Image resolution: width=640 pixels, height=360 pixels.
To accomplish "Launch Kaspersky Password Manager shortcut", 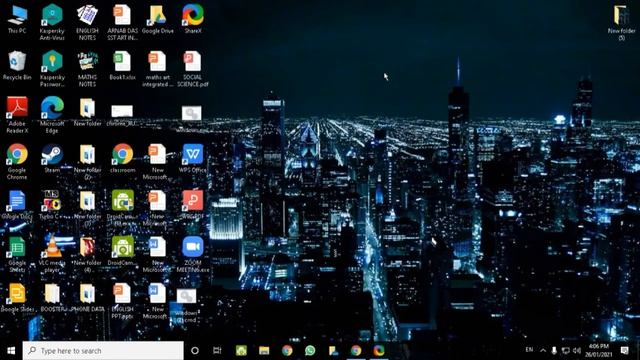I will 52,68.
